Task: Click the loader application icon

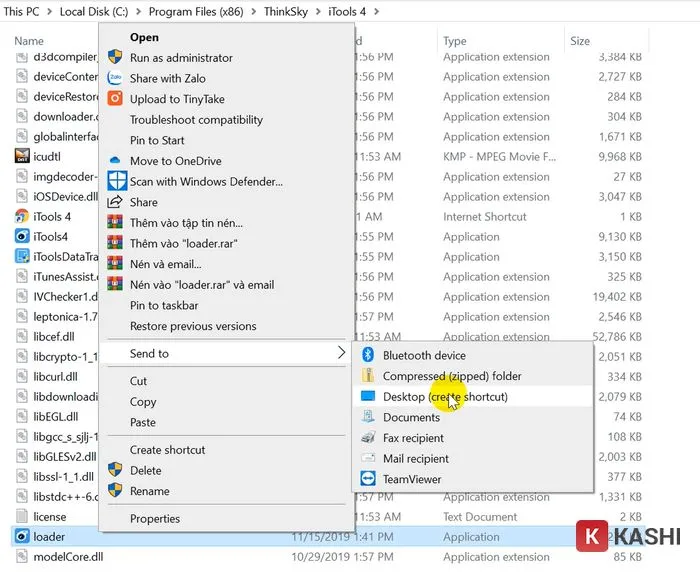Action: point(22,536)
